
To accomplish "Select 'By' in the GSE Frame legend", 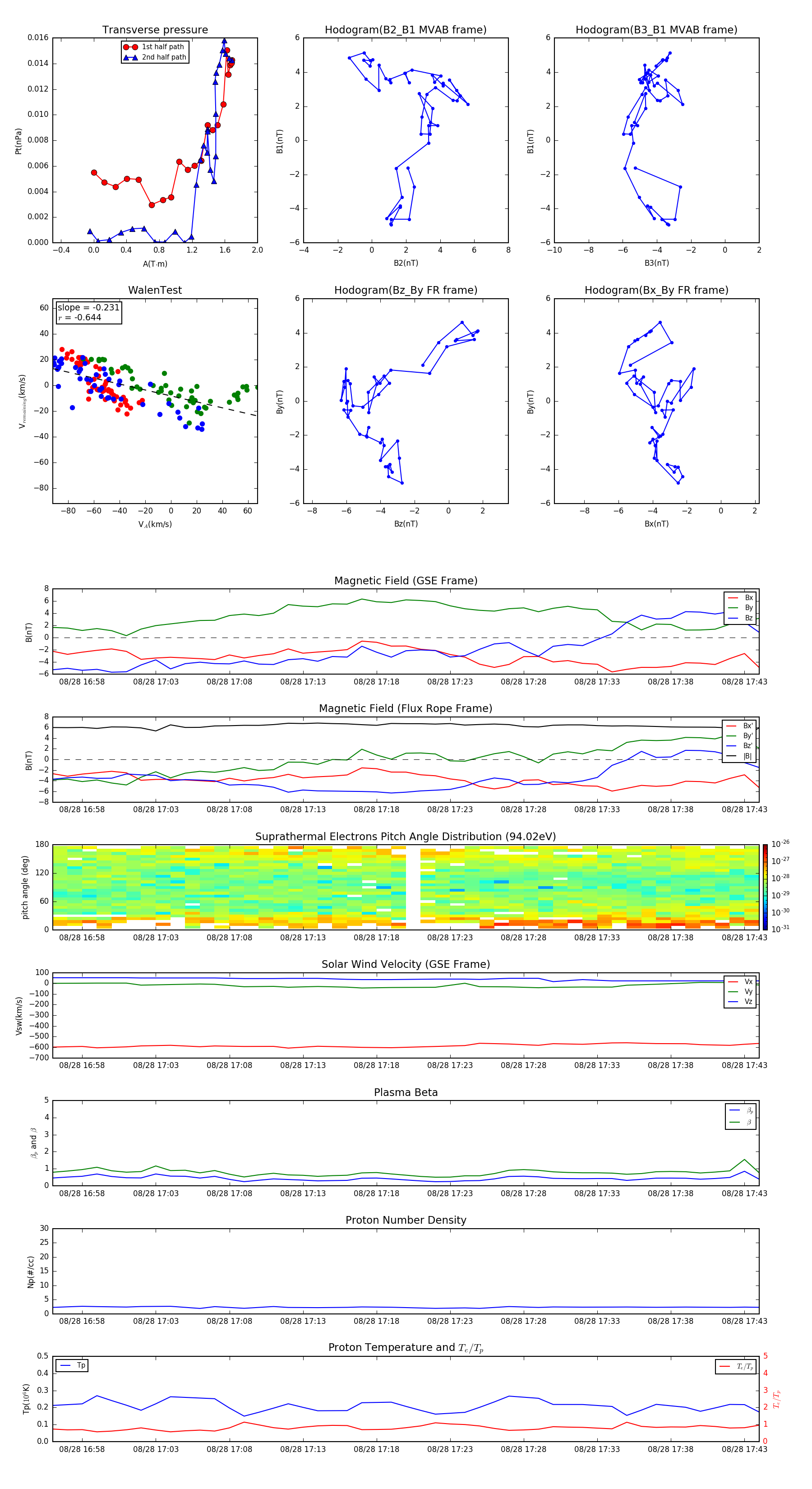I will (x=740, y=607).
